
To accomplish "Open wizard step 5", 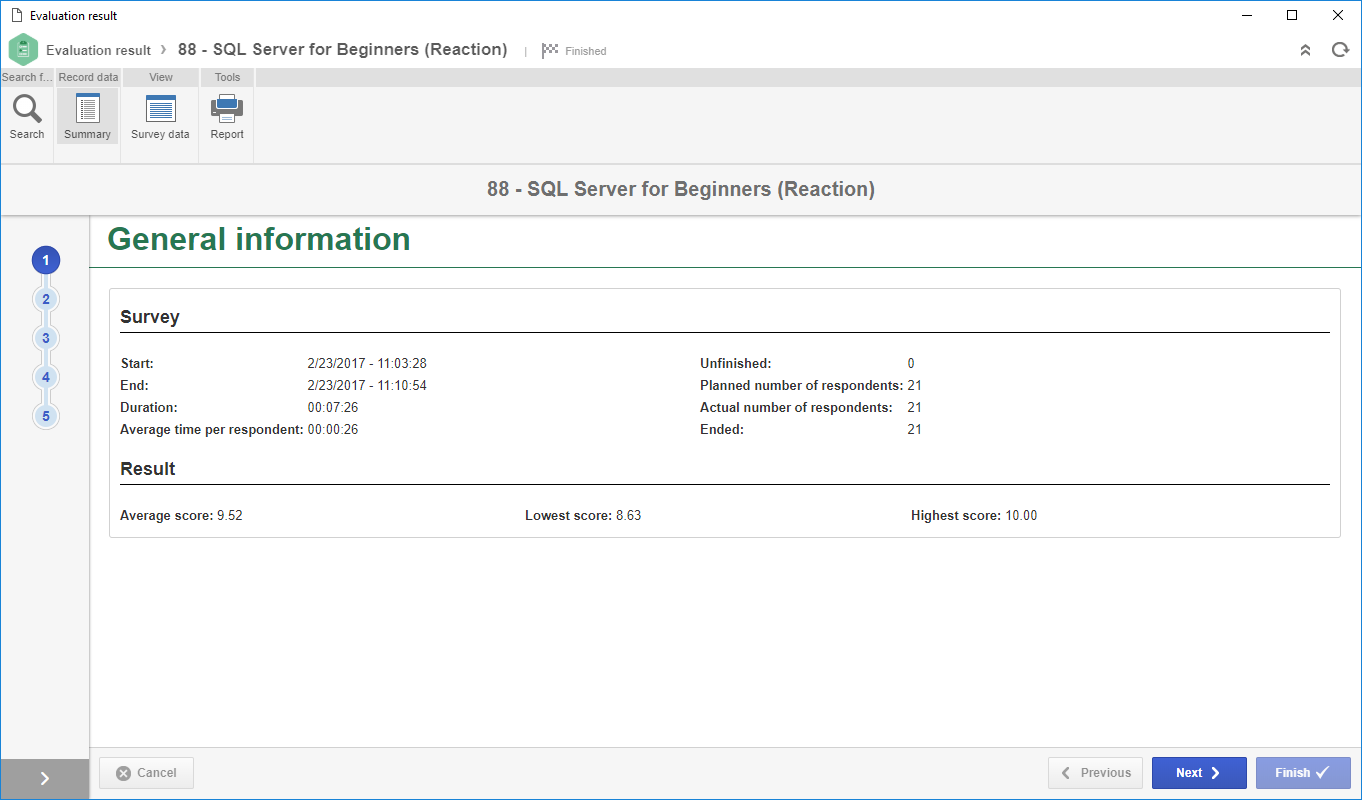I will coord(46,416).
